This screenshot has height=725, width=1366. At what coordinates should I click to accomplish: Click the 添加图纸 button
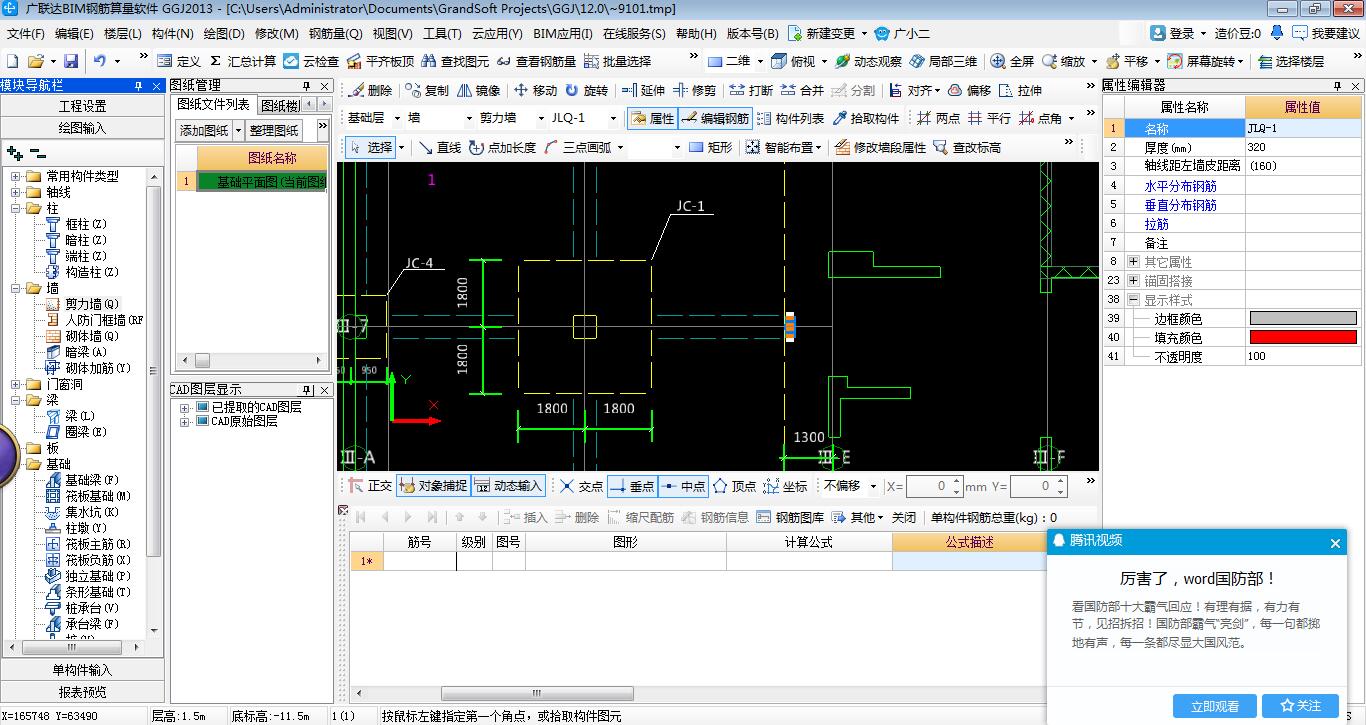click(x=204, y=130)
